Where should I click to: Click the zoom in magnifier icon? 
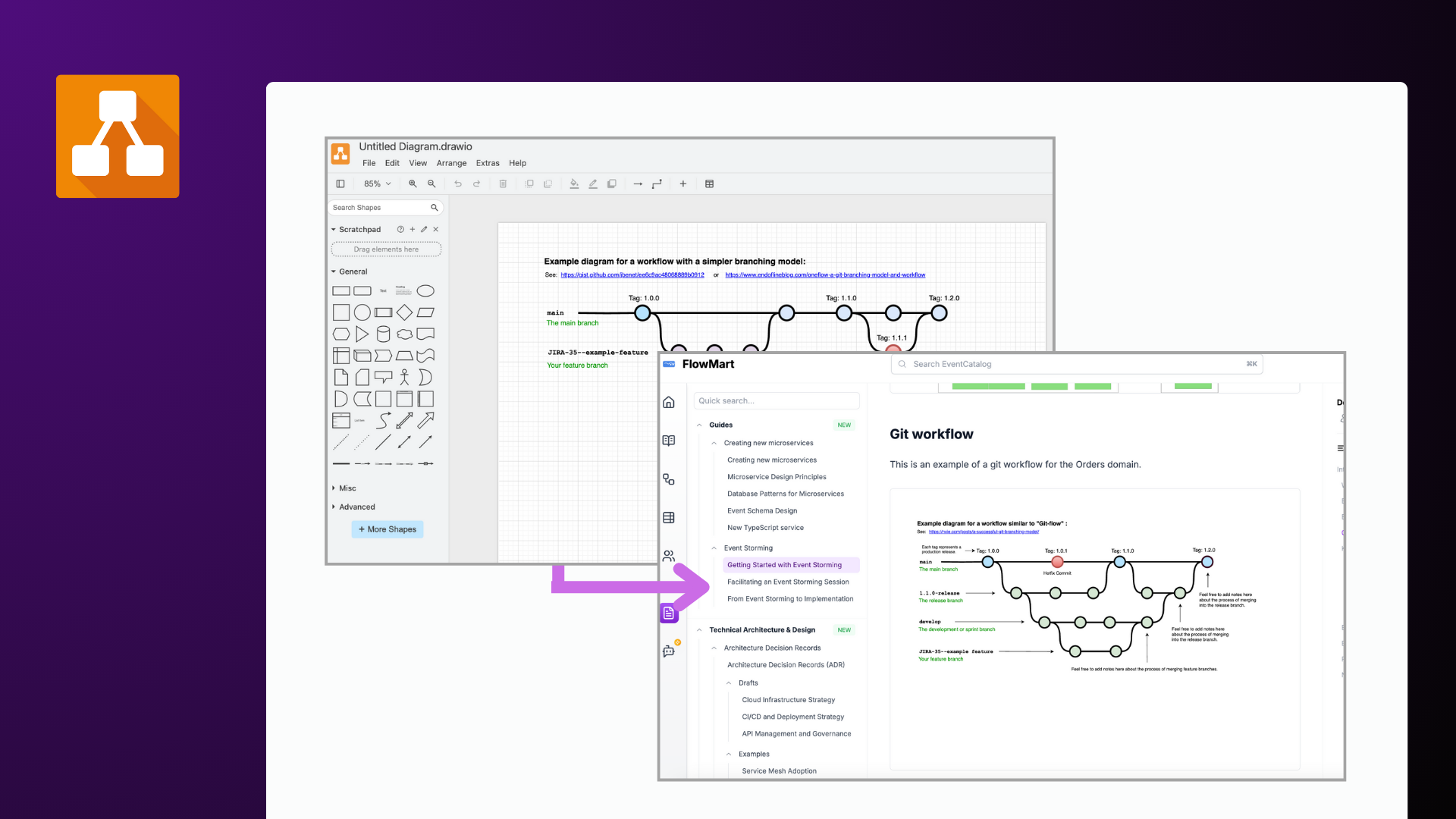[413, 184]
